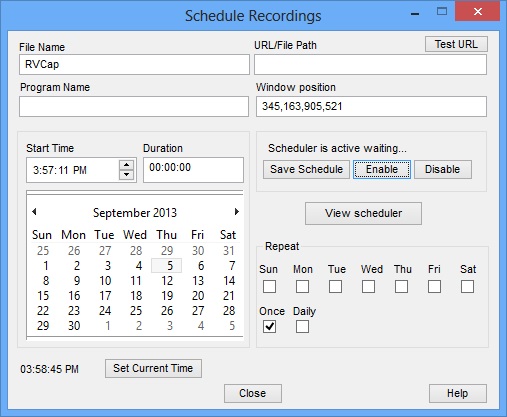
Task: Check the Mon repeat checkbox
Action: [x=302, y=286]
